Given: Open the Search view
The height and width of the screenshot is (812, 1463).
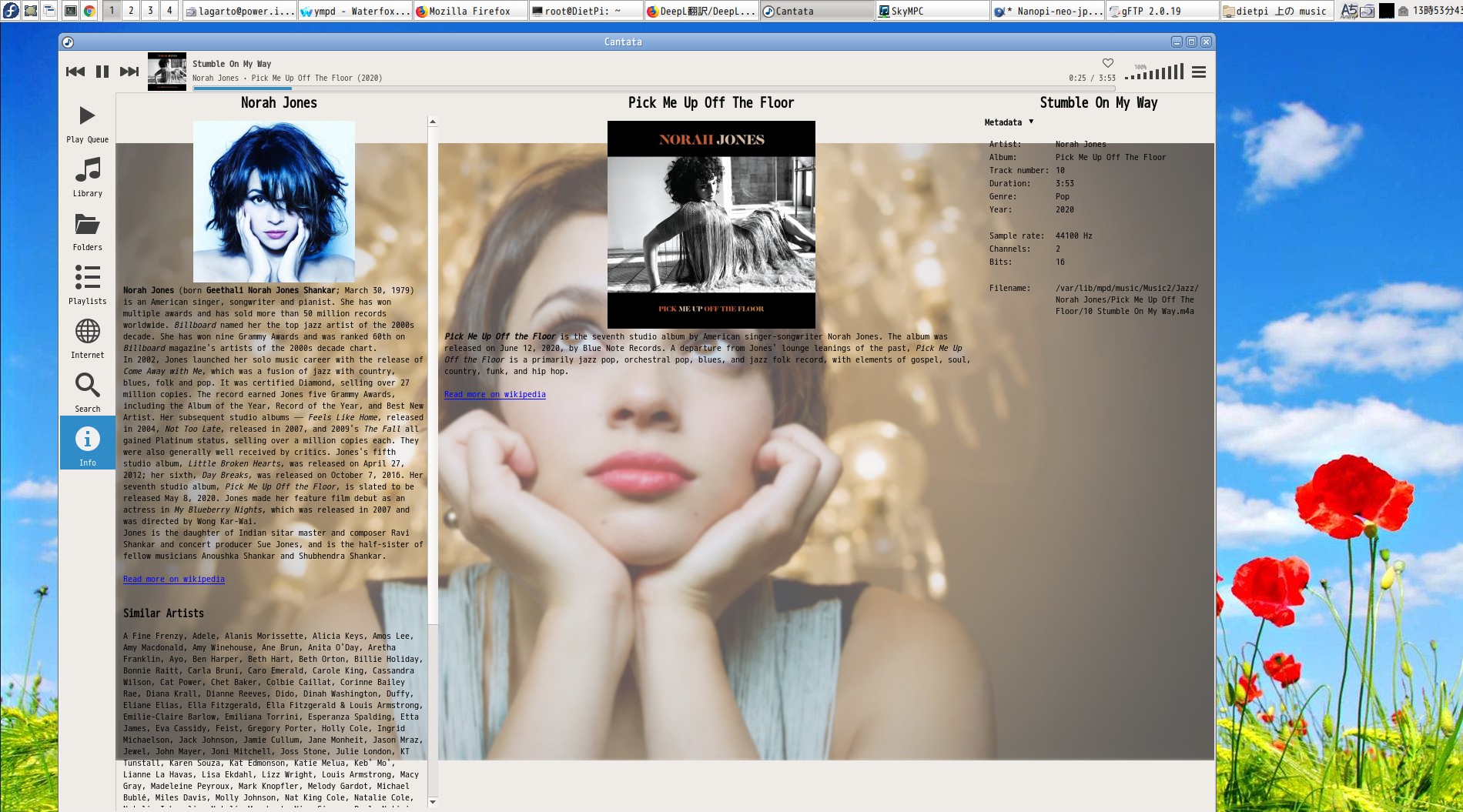Looking at the screenshot, I should tap(87, 393).
